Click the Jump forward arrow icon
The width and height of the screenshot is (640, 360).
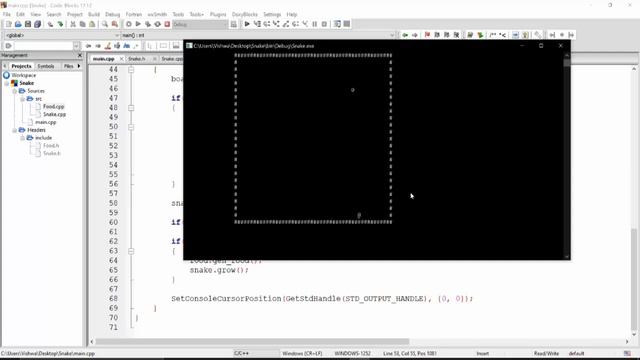[415, 35]
